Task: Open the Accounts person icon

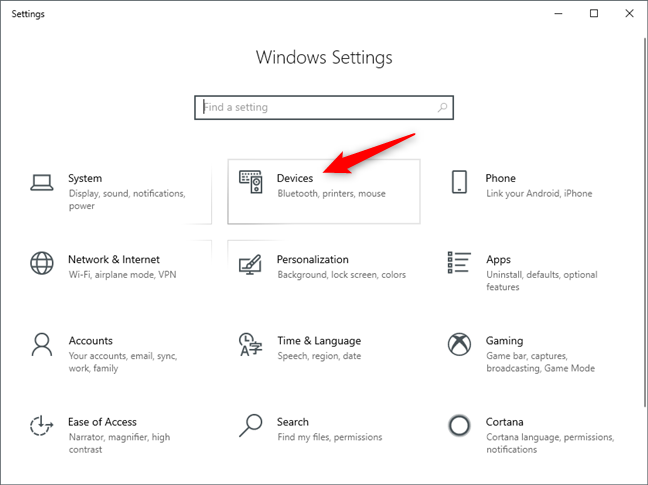Action: click(x=42, y=345)
